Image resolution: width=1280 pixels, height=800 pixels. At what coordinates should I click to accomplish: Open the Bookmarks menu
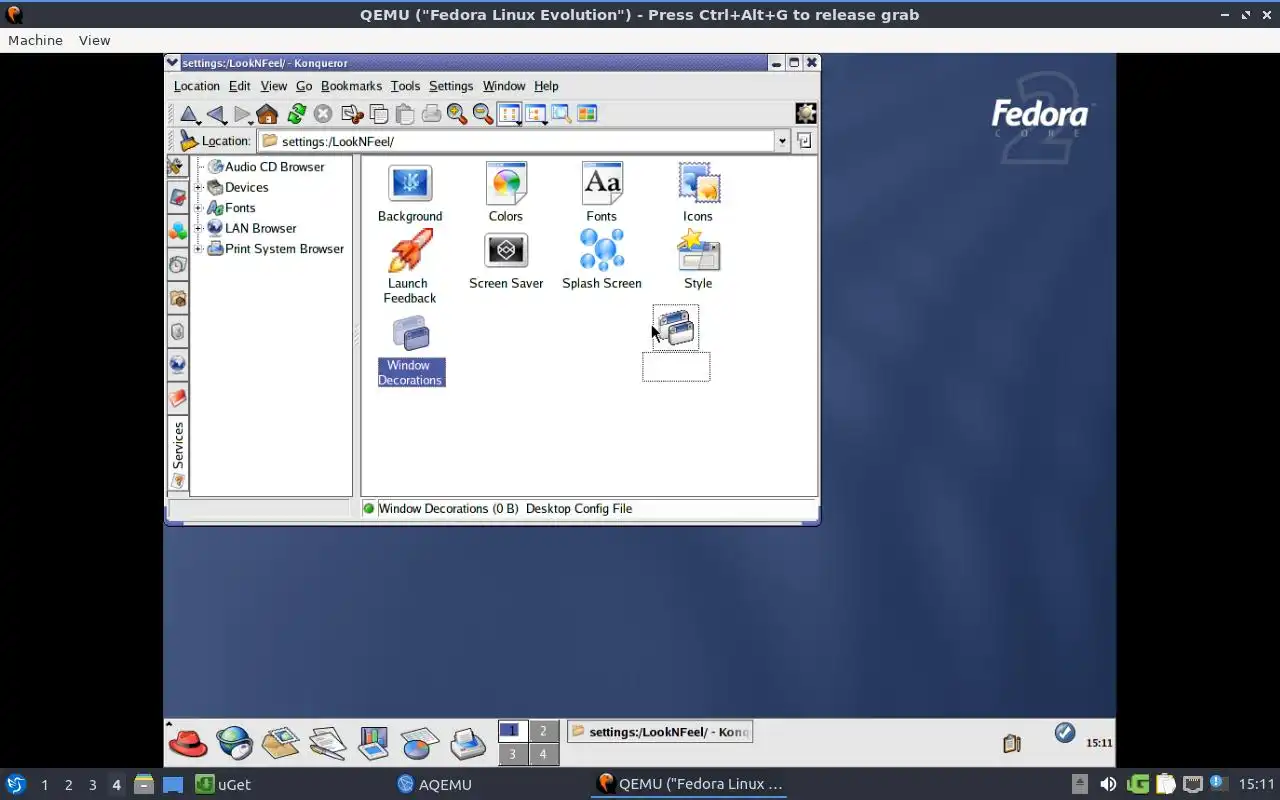coord(351,86)
